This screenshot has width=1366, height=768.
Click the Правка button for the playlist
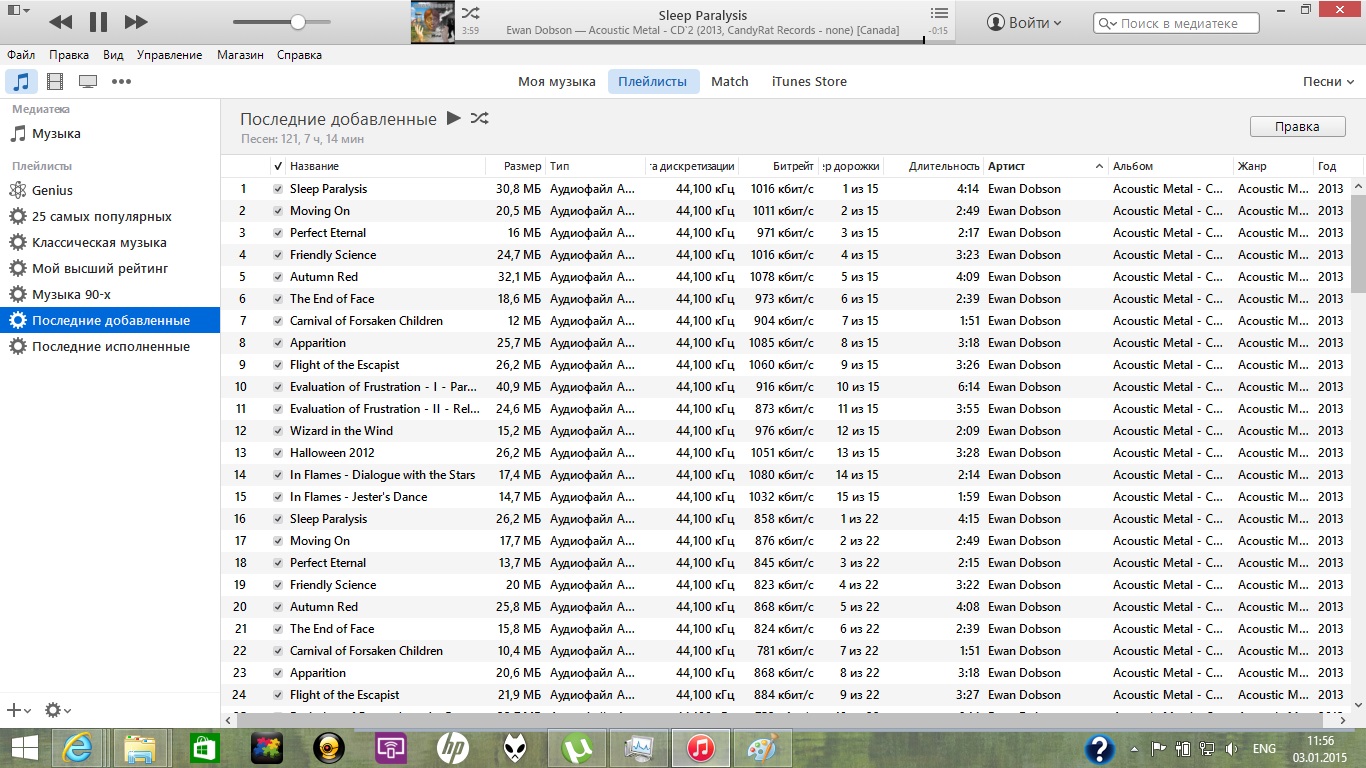(x=1297, y=127)
